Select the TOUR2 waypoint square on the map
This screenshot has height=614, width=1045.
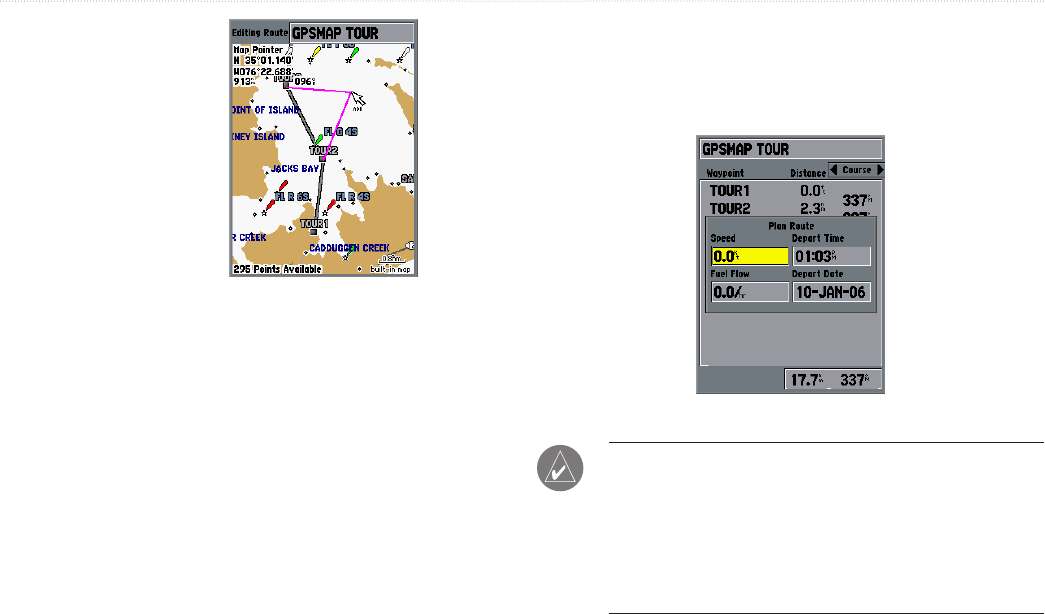323,159
